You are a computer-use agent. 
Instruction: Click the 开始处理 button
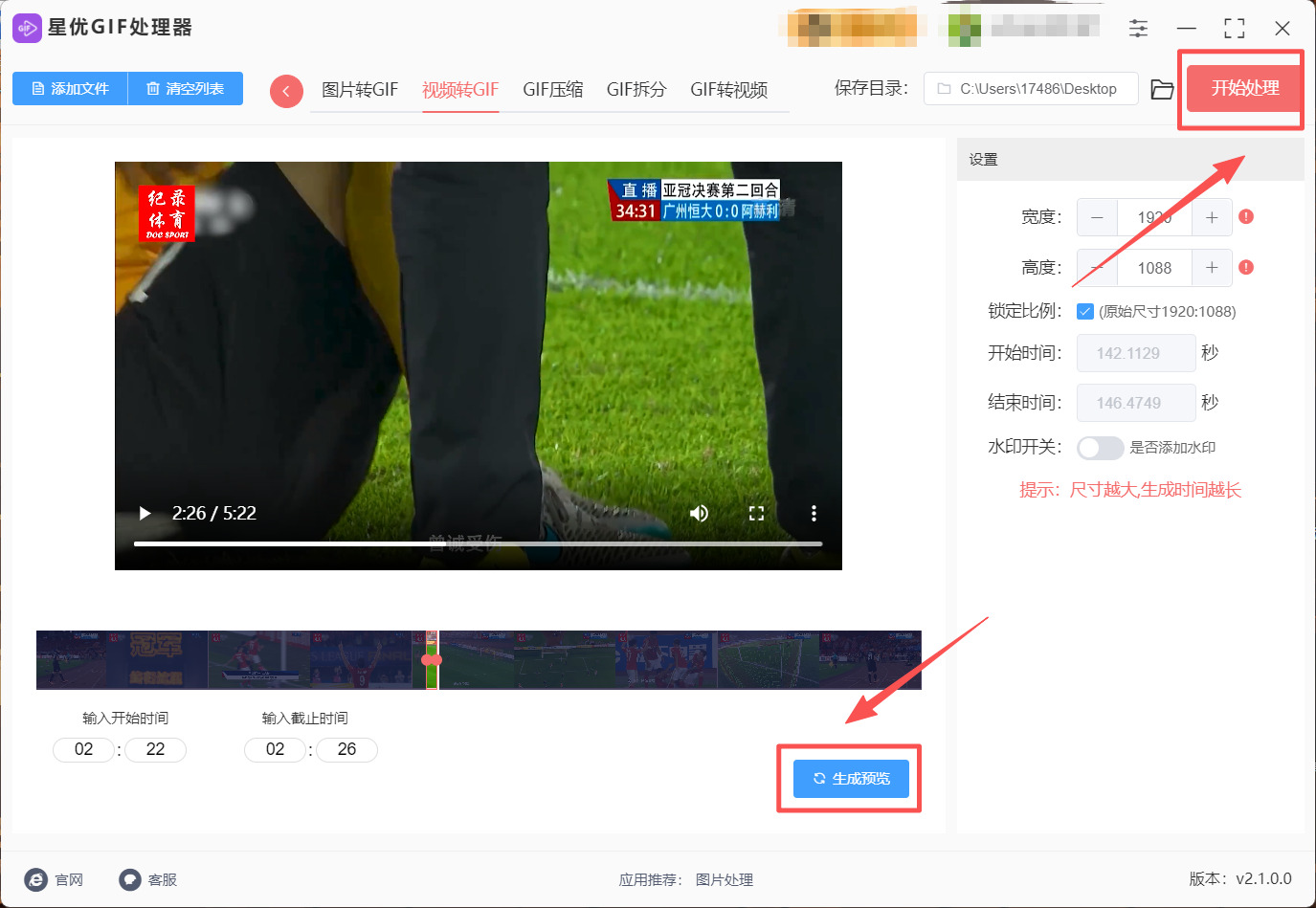click(x=1244, y=88)
